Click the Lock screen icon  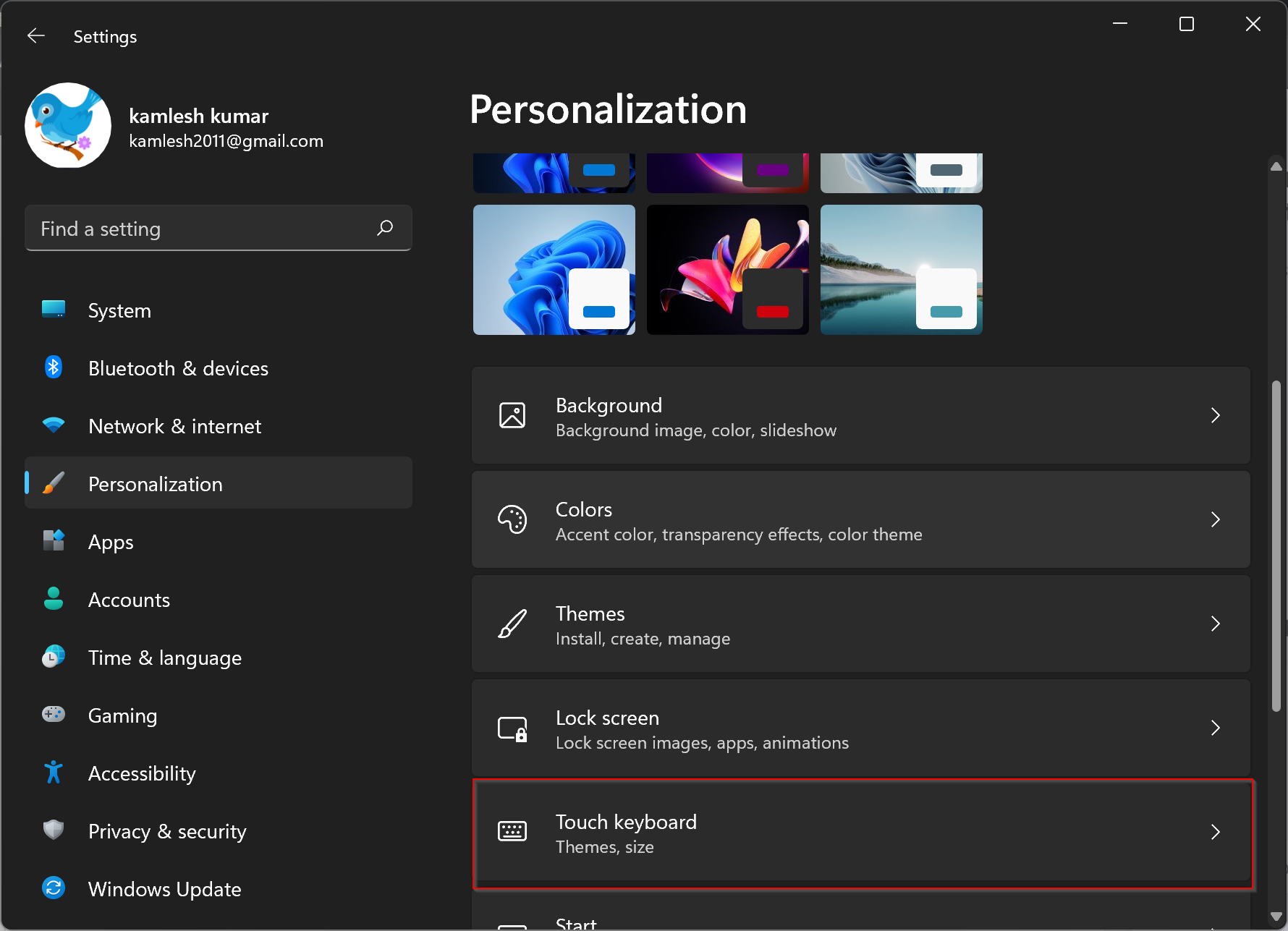(x=512, y=728)
